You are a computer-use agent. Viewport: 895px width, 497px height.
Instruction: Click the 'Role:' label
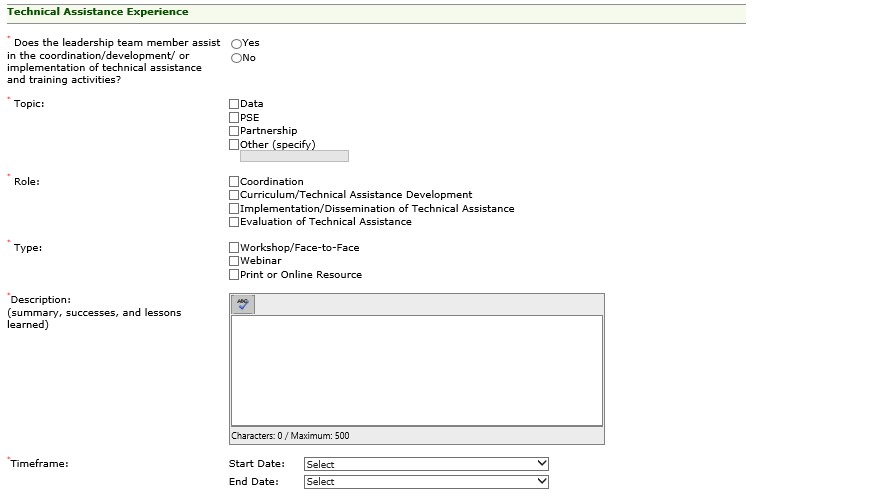pos(27,181)
